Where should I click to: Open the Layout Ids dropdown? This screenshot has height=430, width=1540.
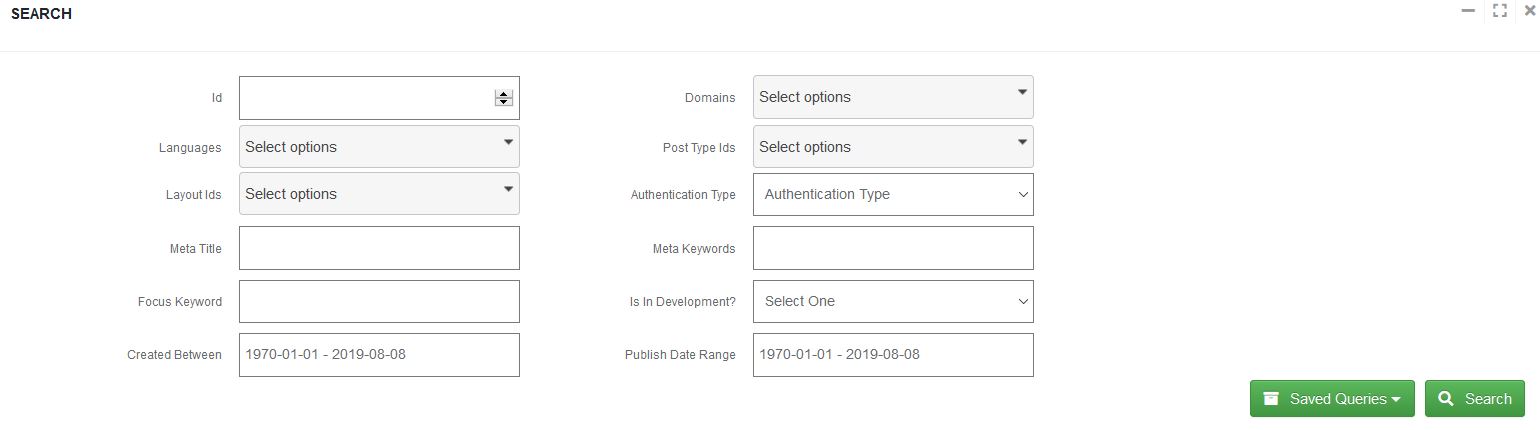pos(379,194)
